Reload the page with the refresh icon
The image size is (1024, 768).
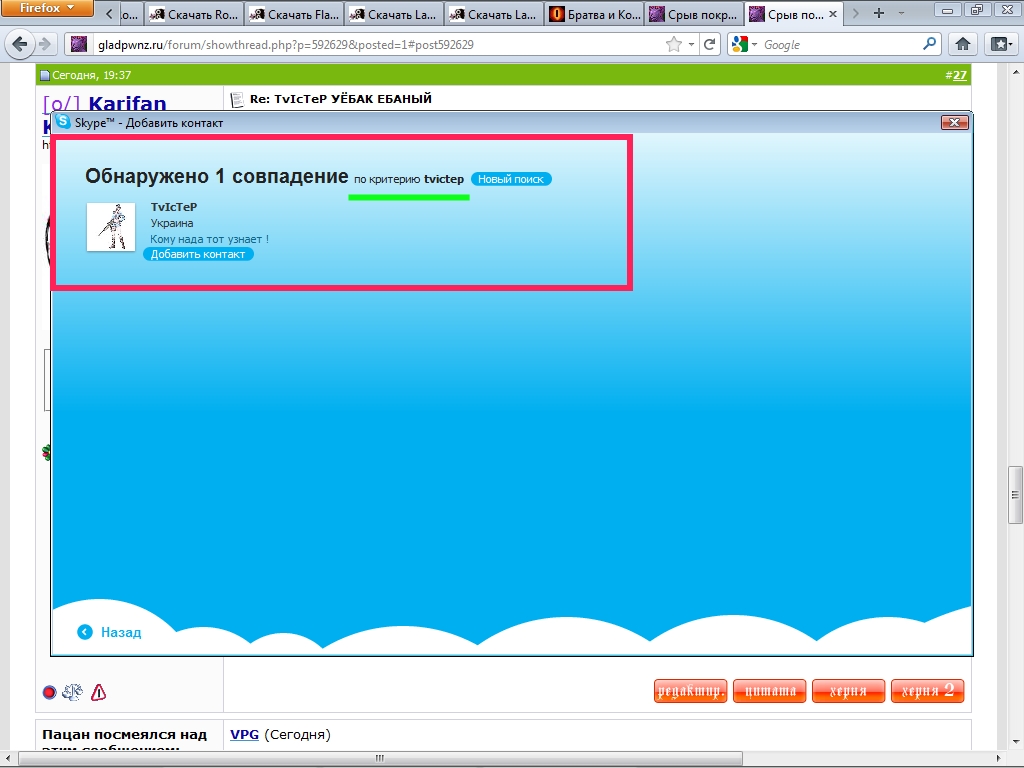pos(710,44)
